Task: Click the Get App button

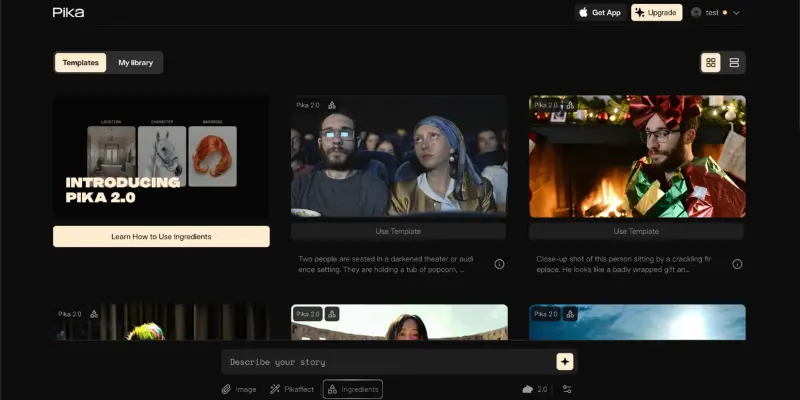Action: point(601,13)
